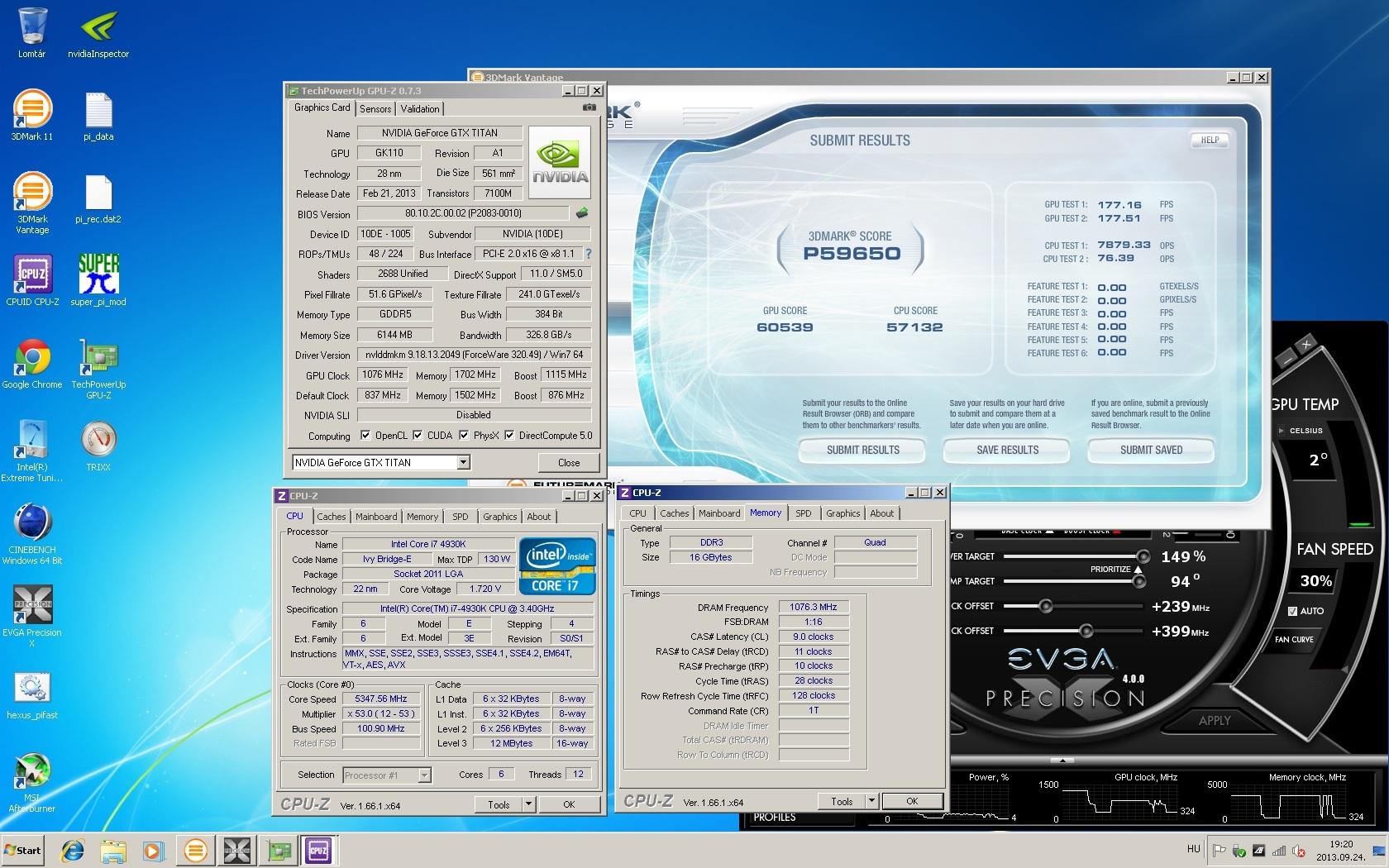The width and height of the screenshot is (1389, 868).
Task: Open the Processor #1 selection dropdown
Action: point(424,775)
